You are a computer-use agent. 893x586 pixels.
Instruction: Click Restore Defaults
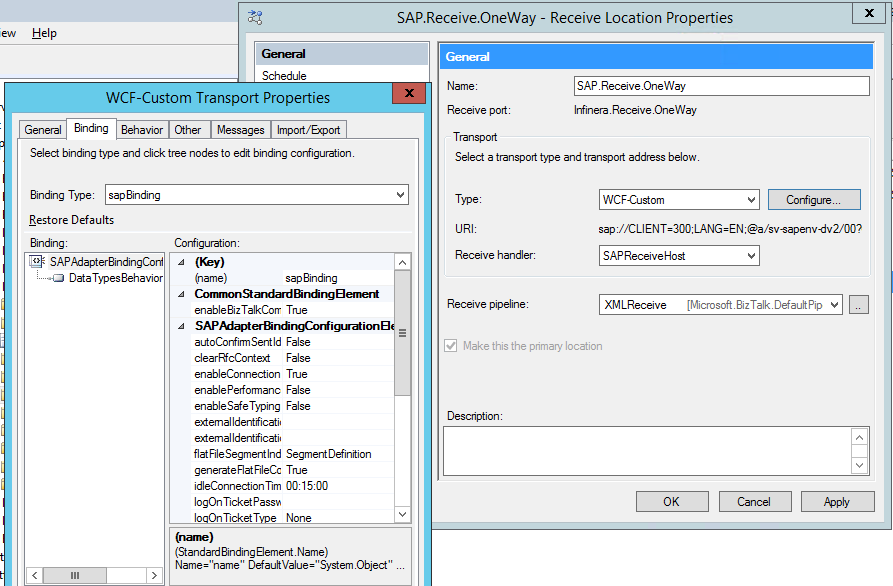point(71,220)
